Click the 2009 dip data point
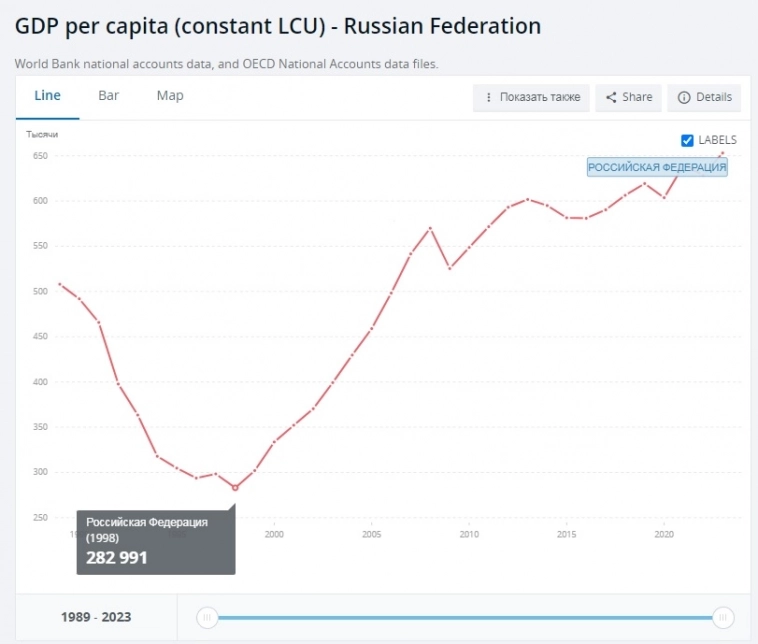758x644 pixels. click(x=449, y=268)
